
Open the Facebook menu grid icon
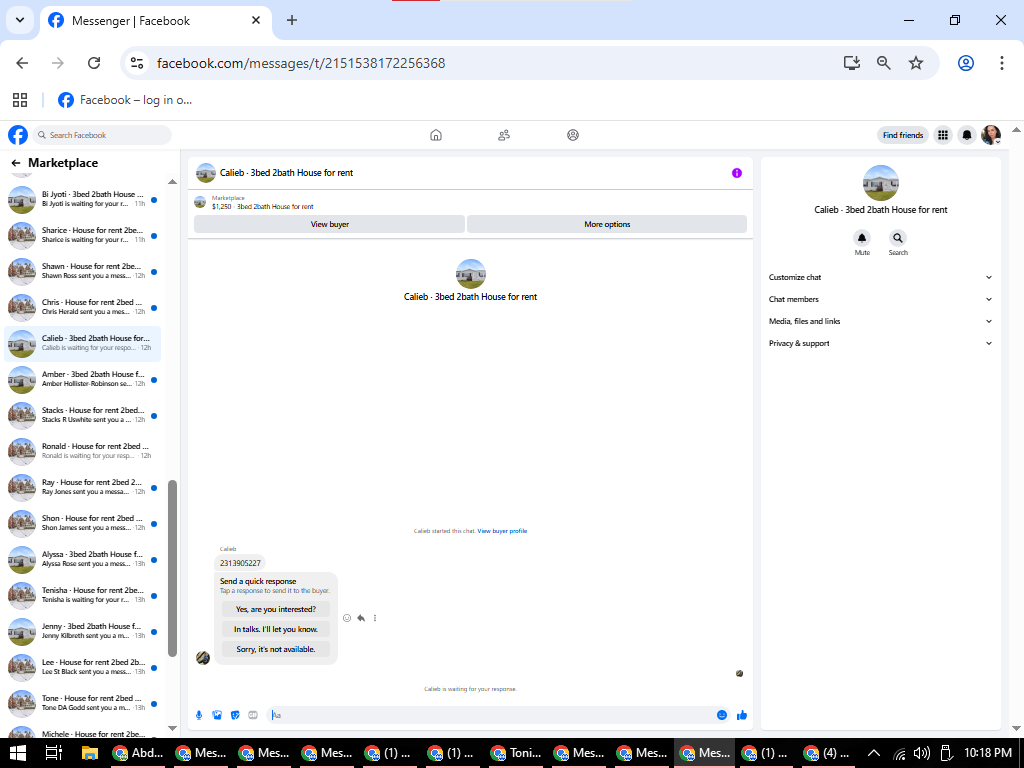pos(943,135)
